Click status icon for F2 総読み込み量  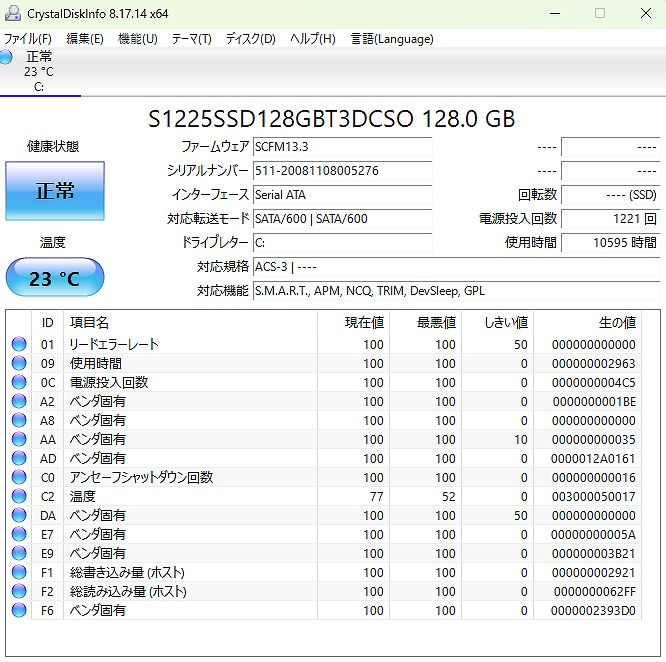coord(19,591)
